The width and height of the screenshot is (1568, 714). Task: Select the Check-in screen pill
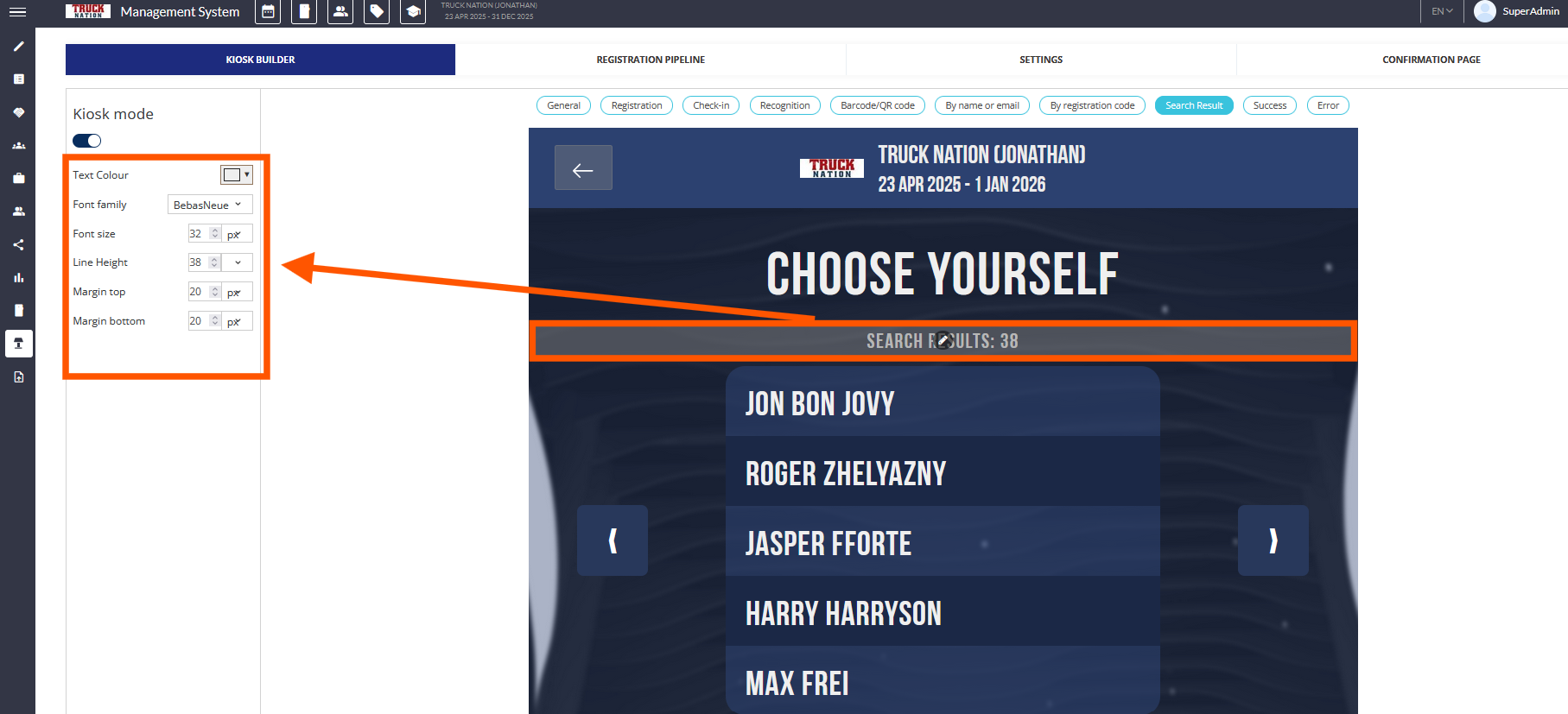711,105
